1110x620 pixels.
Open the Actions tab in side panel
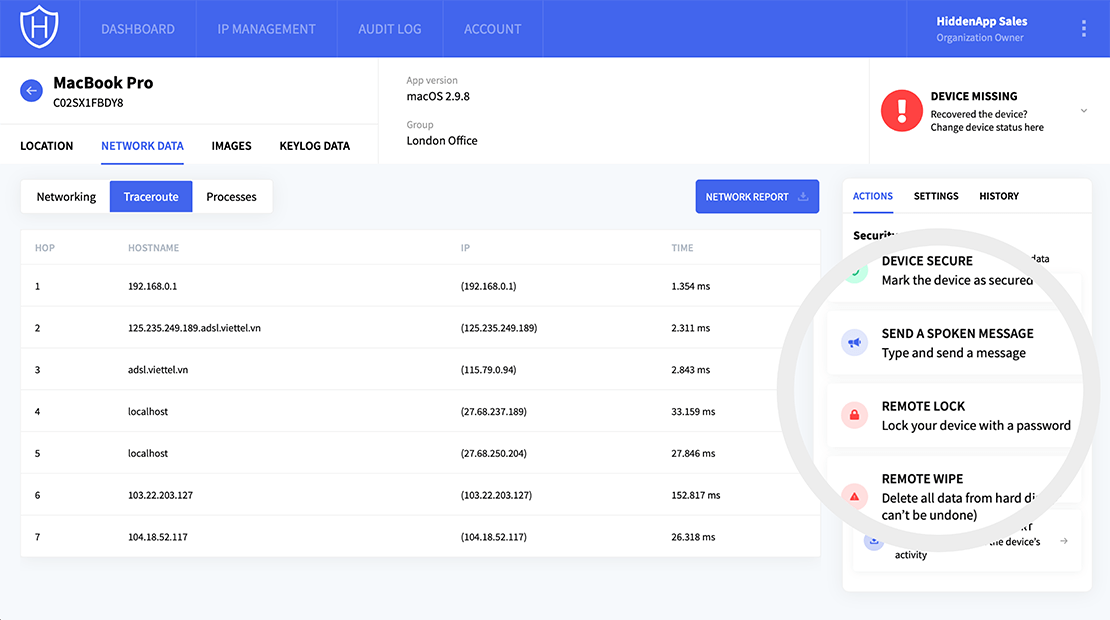[x=872, y=196]
